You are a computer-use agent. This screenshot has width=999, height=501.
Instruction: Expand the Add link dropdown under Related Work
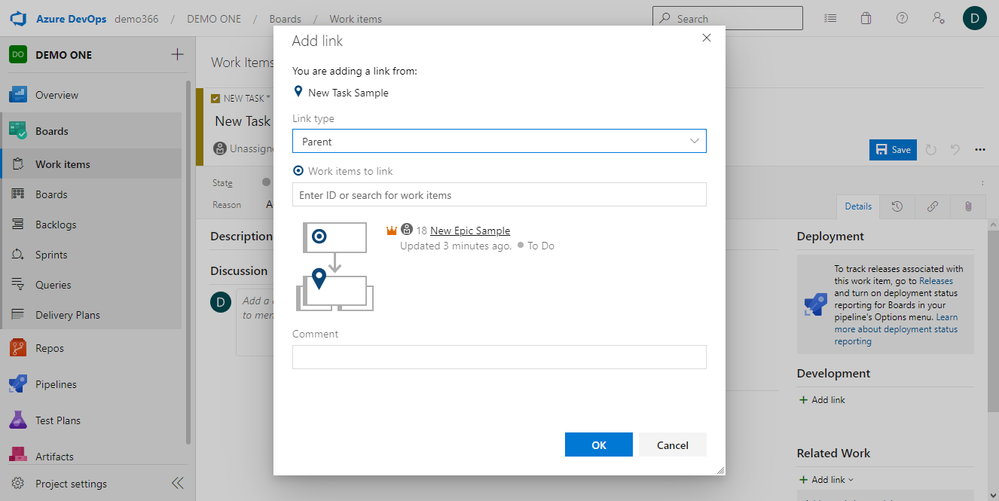pos(827,480)
